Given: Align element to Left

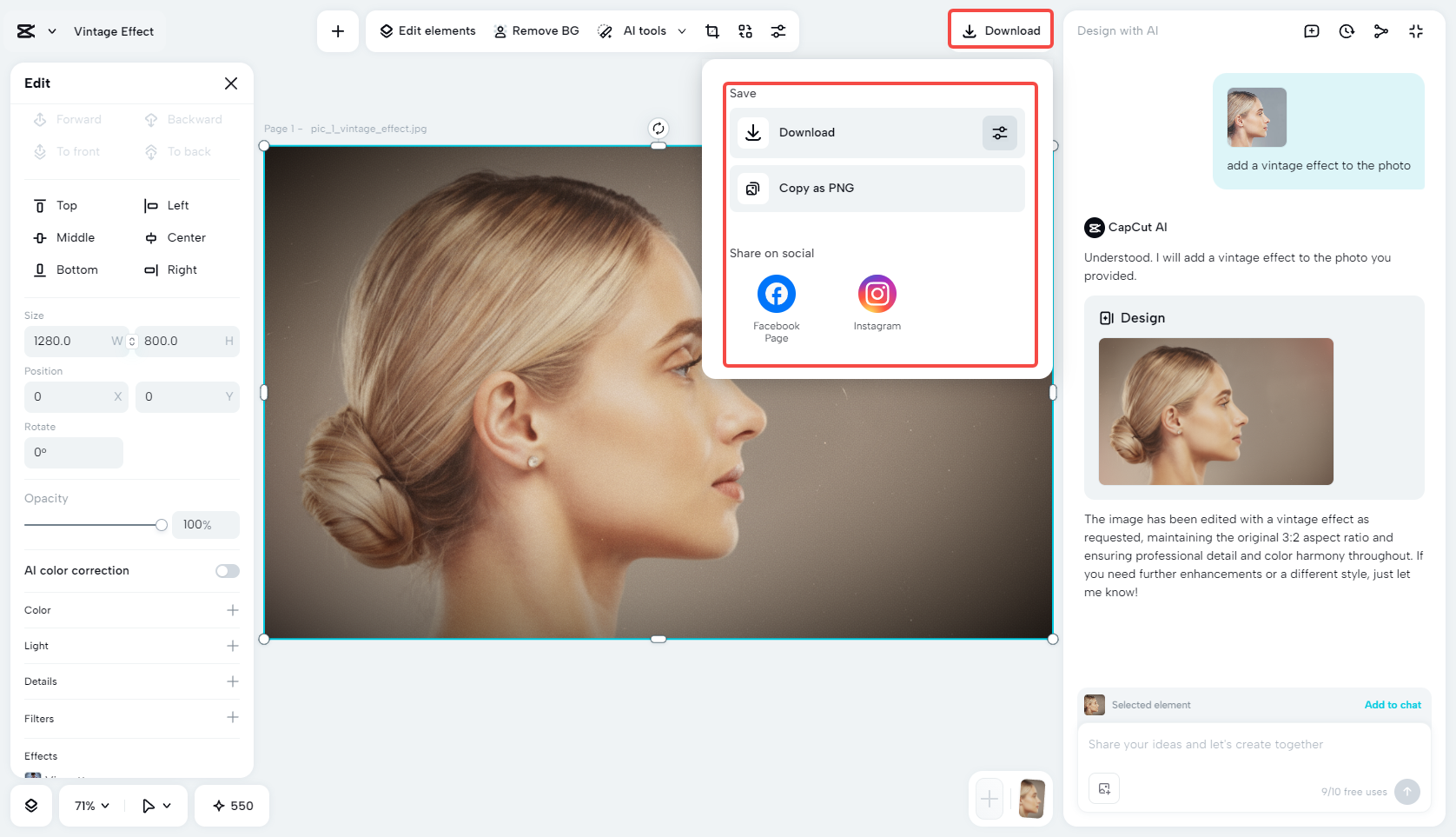Looking at the screenshot, I should 167,206.
